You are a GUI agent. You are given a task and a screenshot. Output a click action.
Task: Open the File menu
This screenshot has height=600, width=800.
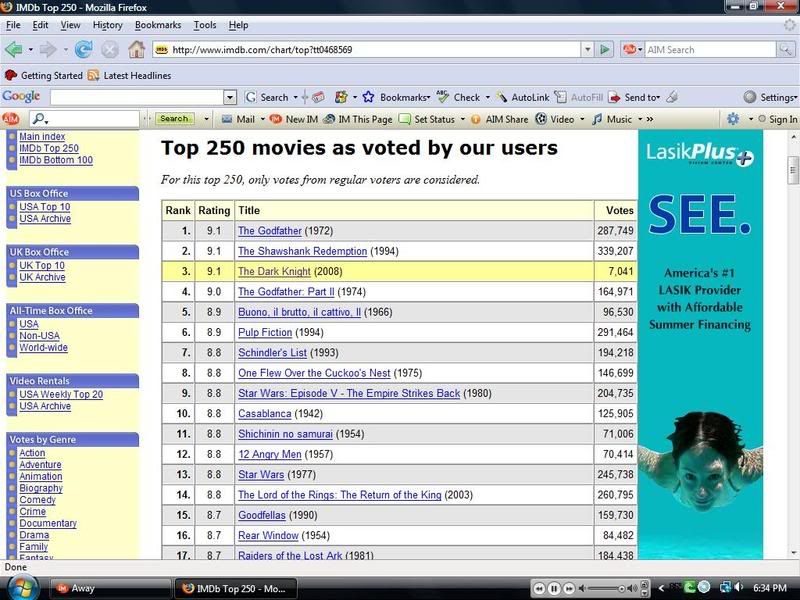point(13,25)
